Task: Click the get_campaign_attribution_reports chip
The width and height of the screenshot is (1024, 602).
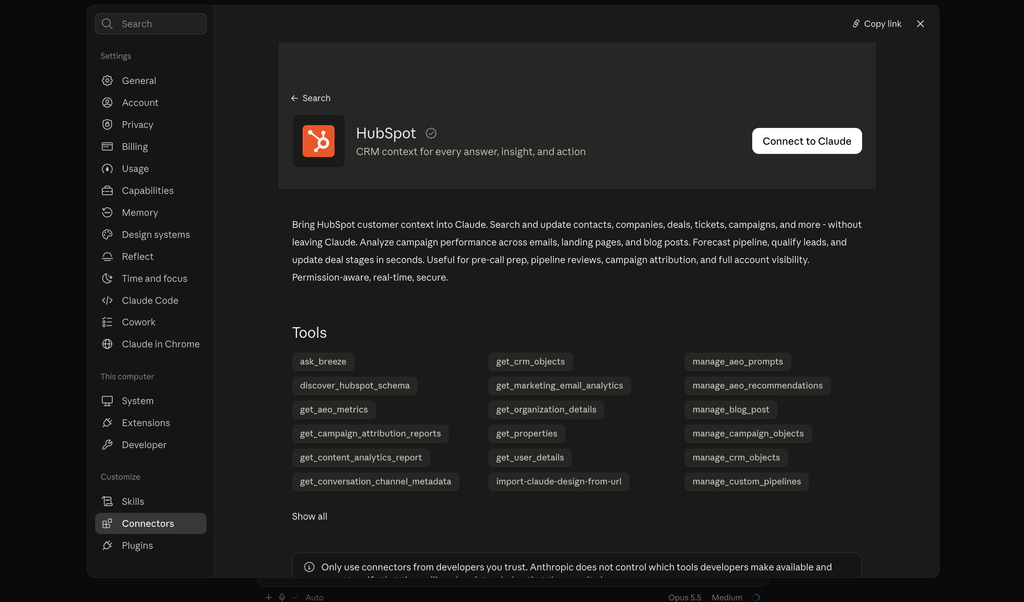Action: [x=370, y=434]
